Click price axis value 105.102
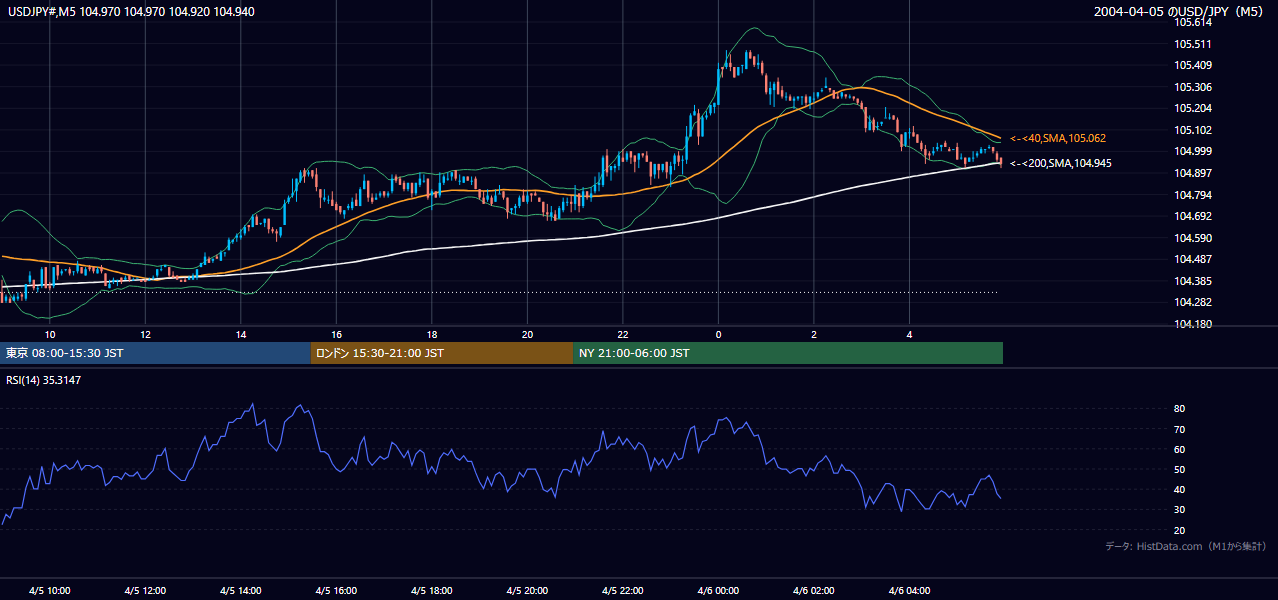 click(1193, 130)
